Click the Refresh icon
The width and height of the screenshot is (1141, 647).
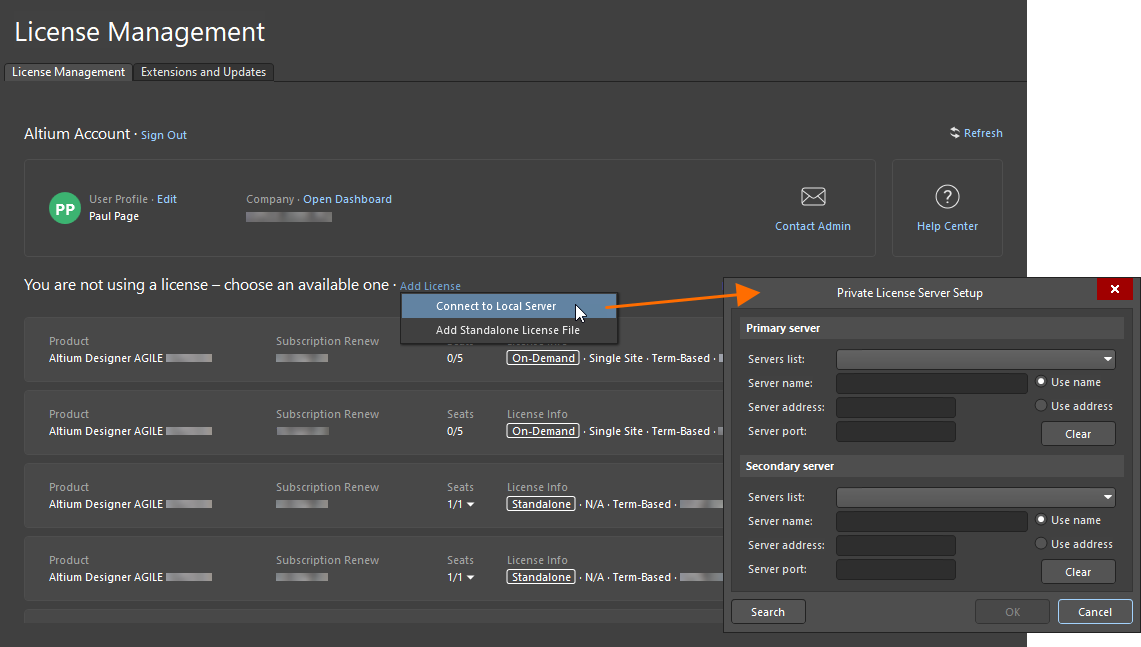coord(955,133)
